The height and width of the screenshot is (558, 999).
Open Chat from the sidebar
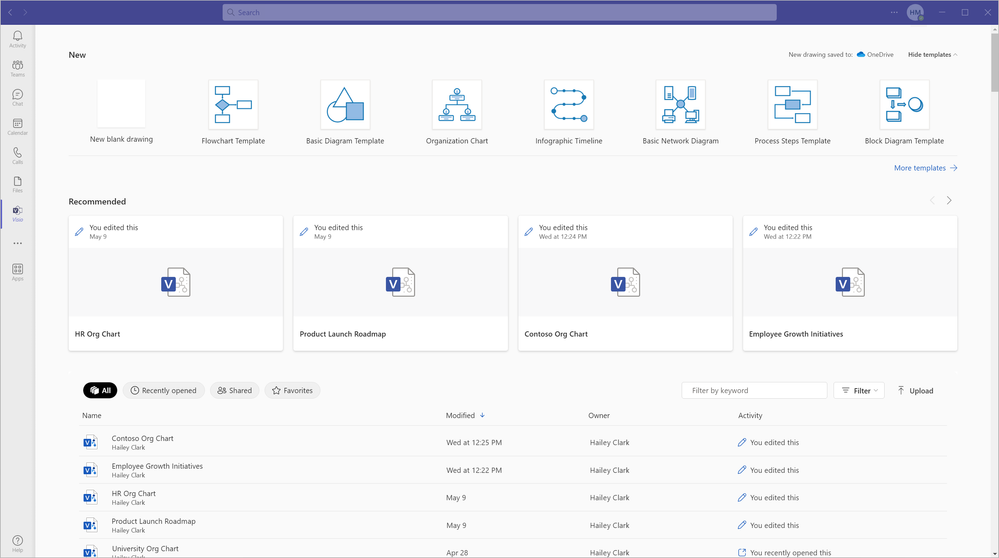coord(17,97)
